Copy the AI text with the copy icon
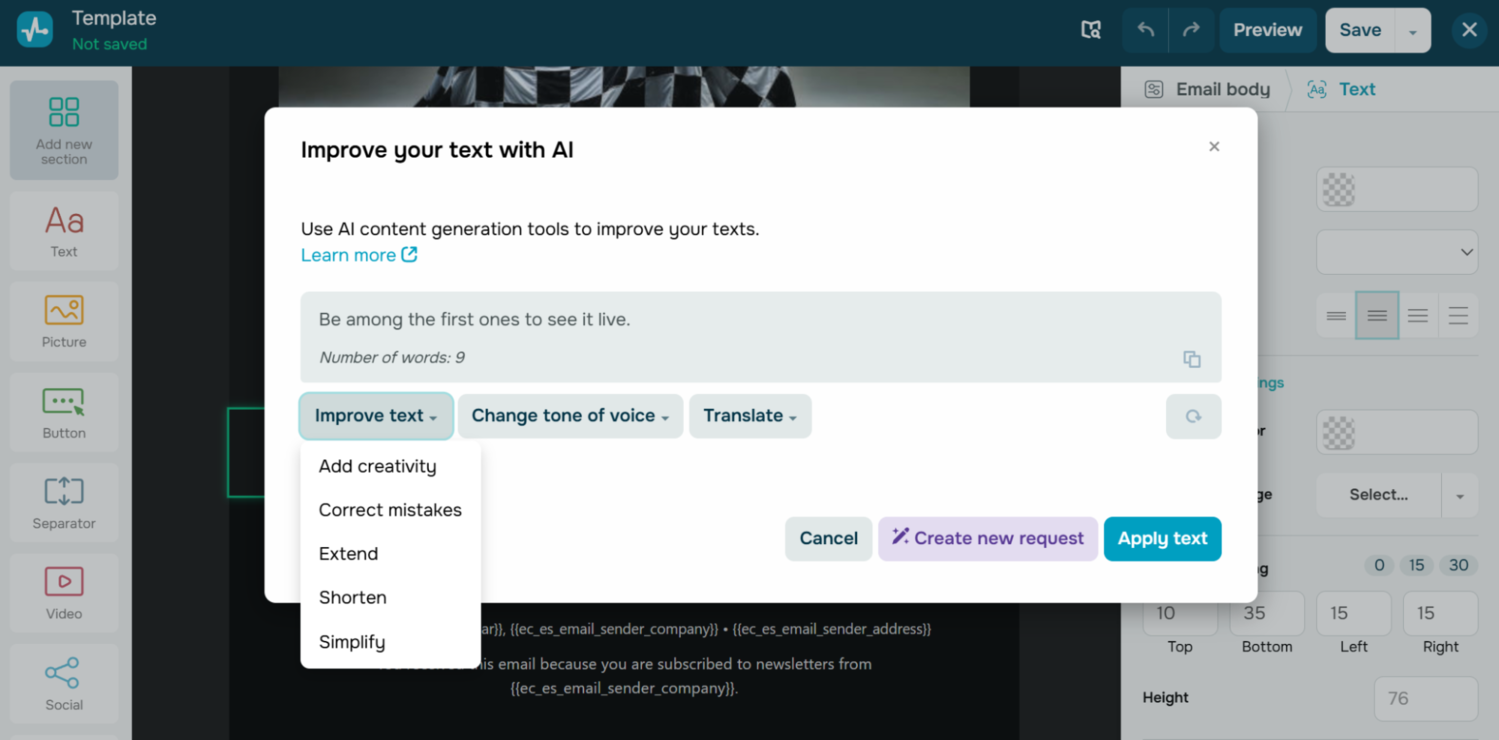The width and height of the screenshot is (1499, 740). 1192,359
